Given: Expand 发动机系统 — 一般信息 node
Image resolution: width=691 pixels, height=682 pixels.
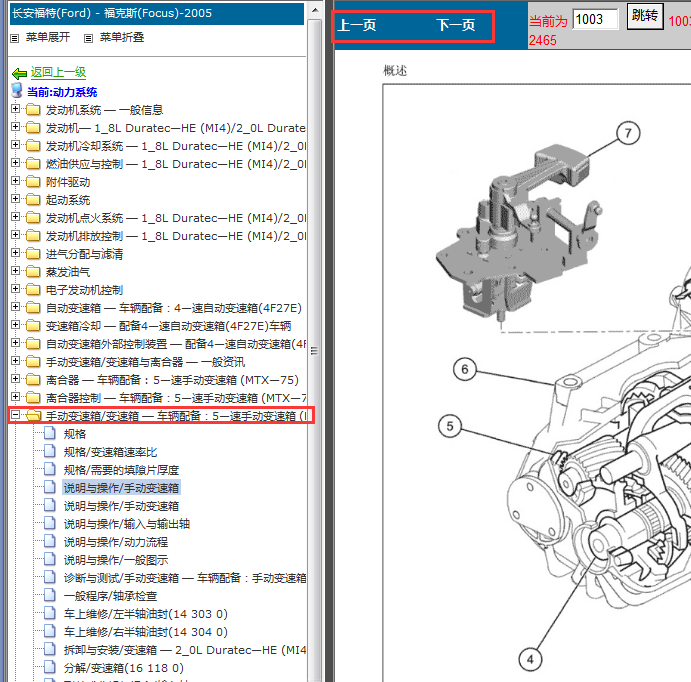Looking at the screenshot, I should tap(15, 108).
